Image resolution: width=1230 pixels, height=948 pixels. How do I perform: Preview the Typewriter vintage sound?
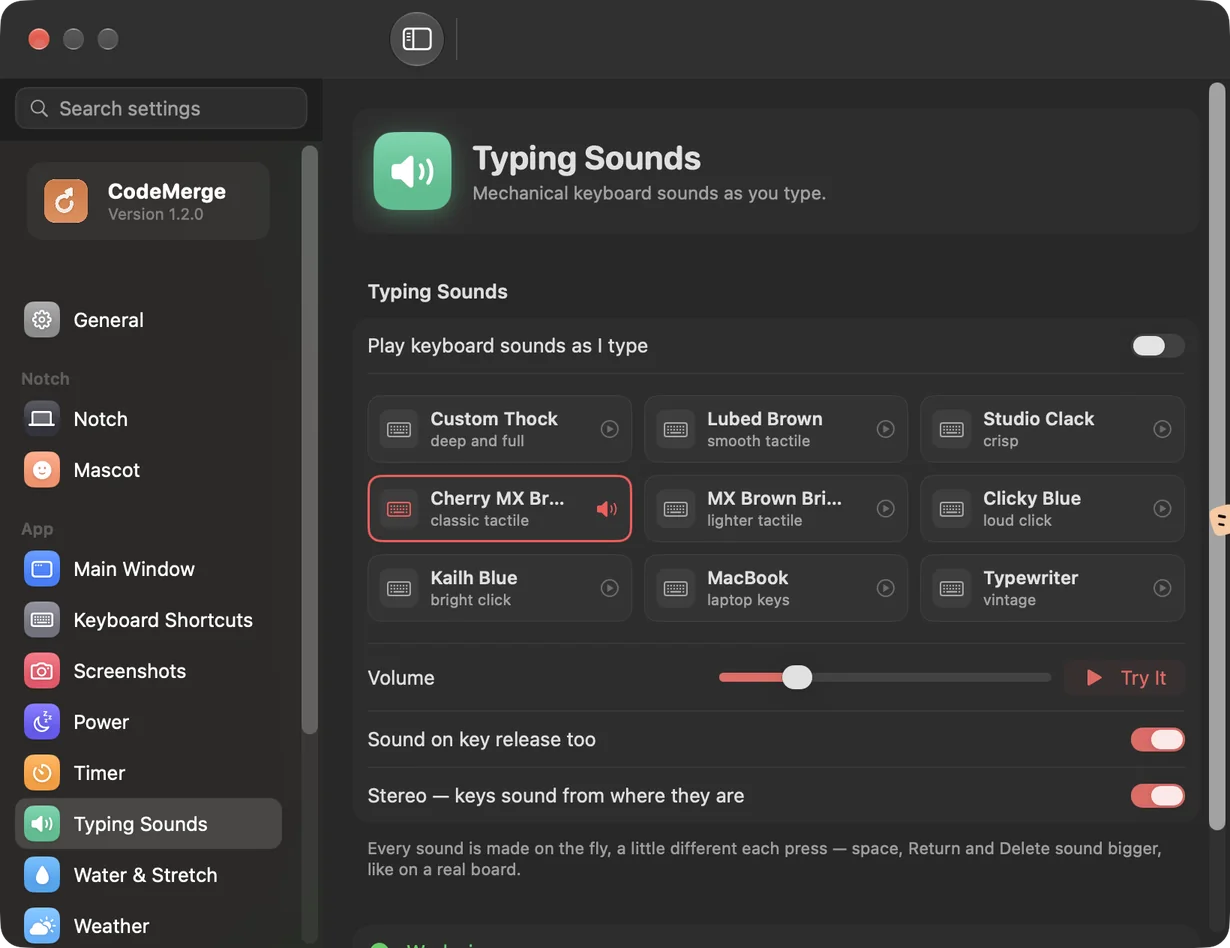click(1162, 588)
